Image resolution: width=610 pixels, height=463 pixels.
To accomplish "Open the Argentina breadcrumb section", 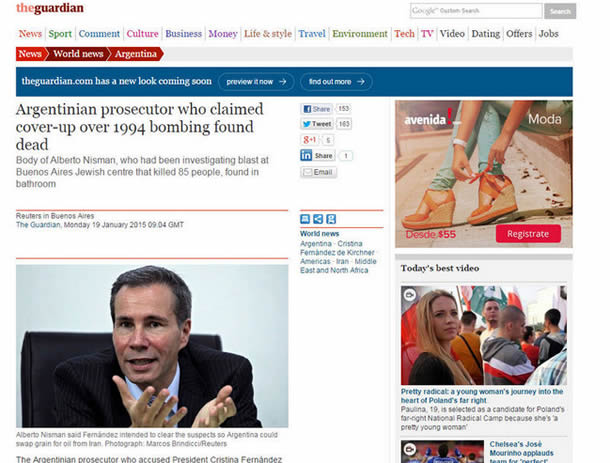I will [x=136, y=54].
